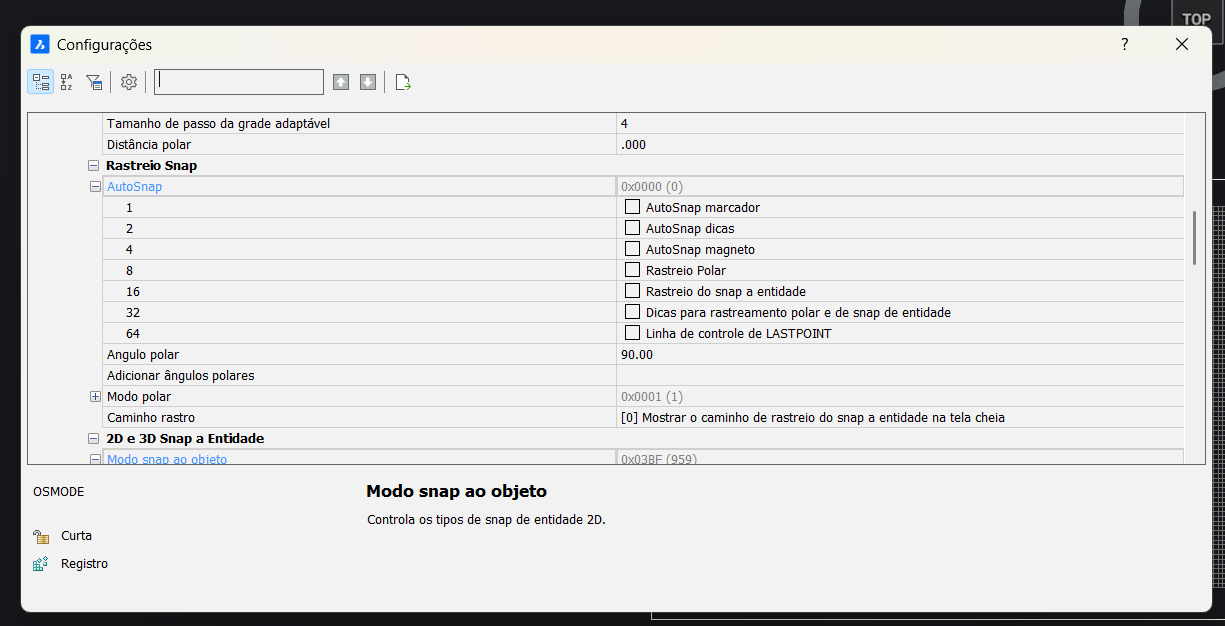Viewport: 1225px width, 626px height.
Task: Collapse the AutoSnap node
Action: pyautogui.click(x=96, y=186)
